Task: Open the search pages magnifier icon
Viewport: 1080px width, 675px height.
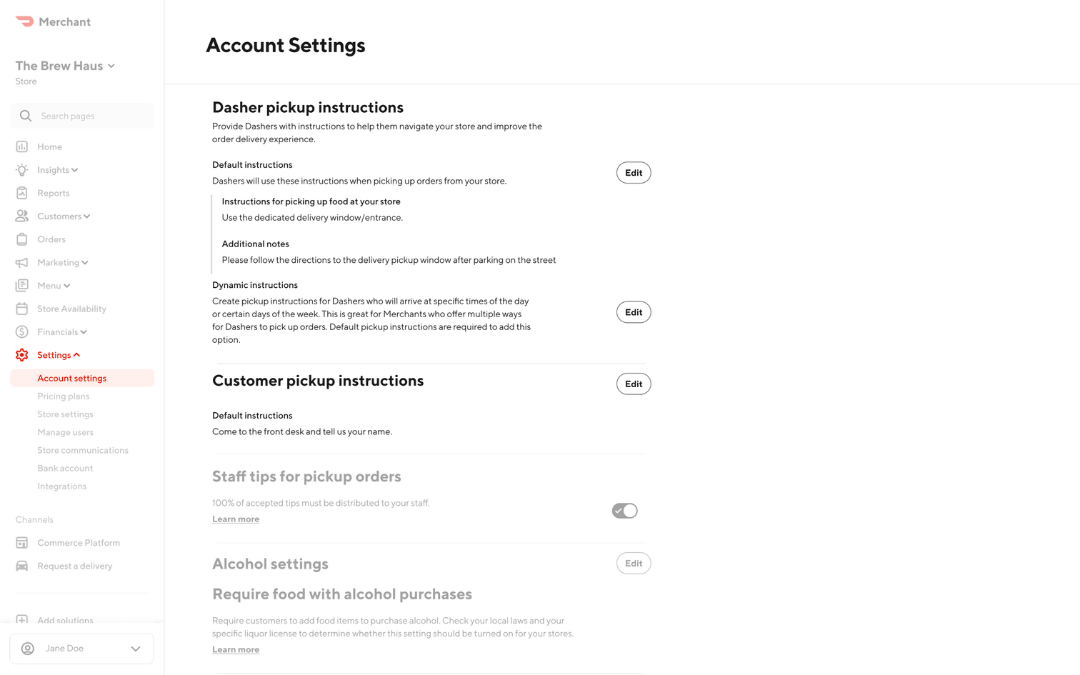Action: (x=25, y=115)
